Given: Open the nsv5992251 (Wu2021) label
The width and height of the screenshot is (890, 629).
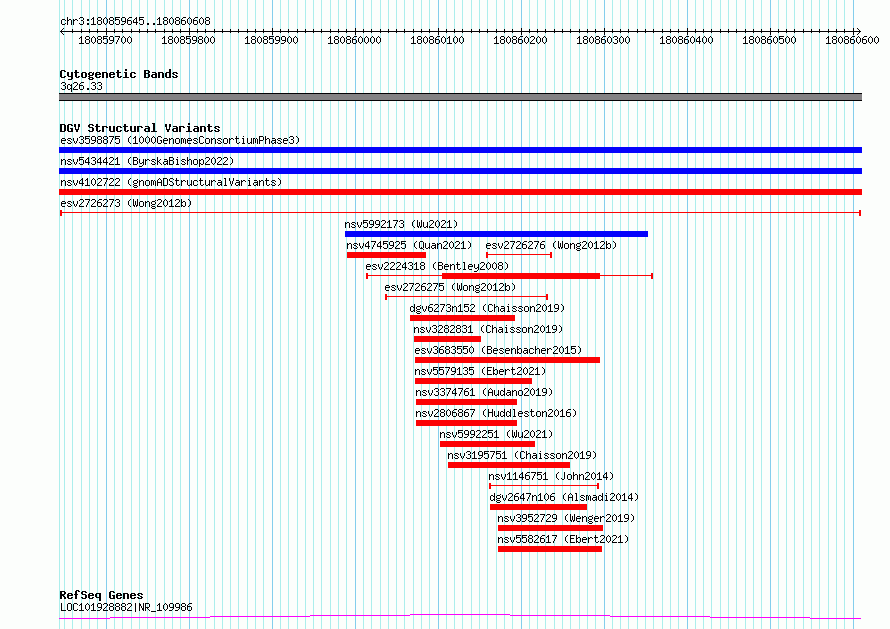Looking at the screenshot, I should coord(496,434).
